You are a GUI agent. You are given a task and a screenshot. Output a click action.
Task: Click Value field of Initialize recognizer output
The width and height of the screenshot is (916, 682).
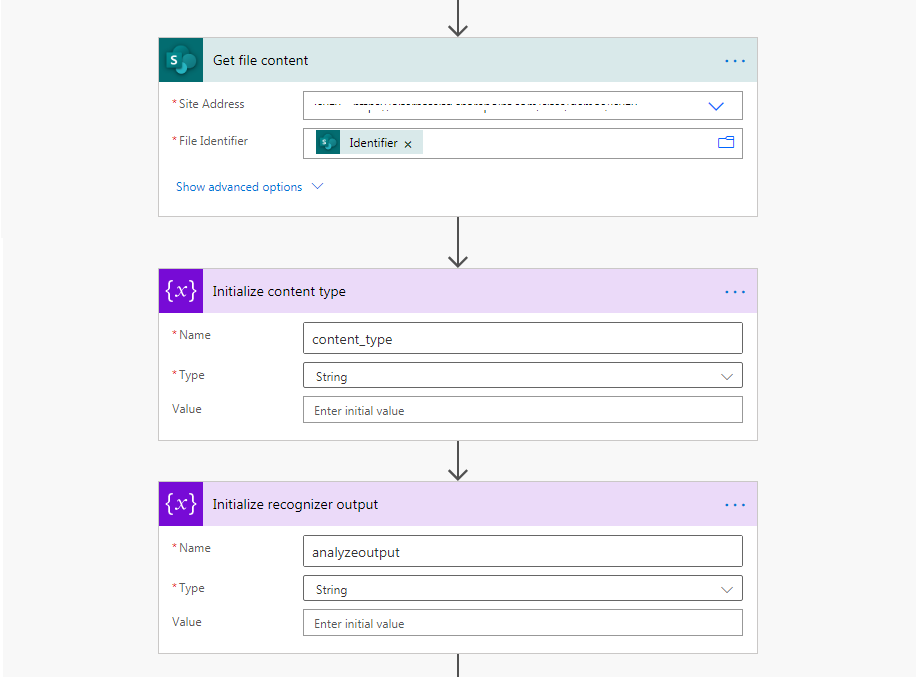click(x=523, y=622)
